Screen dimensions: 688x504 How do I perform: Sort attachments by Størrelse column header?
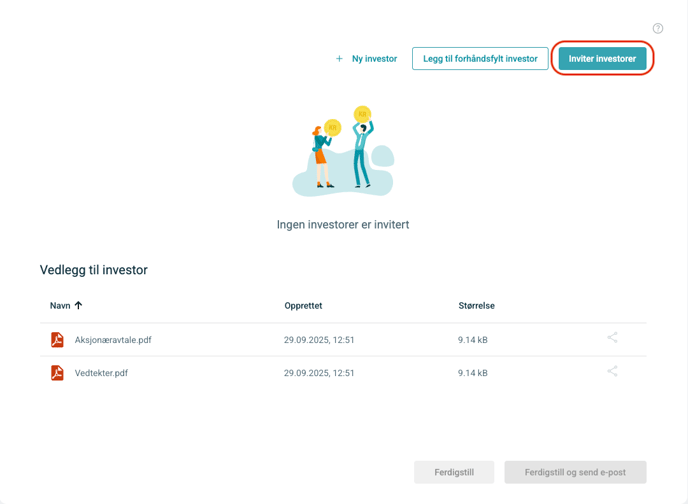pos(476,306)
